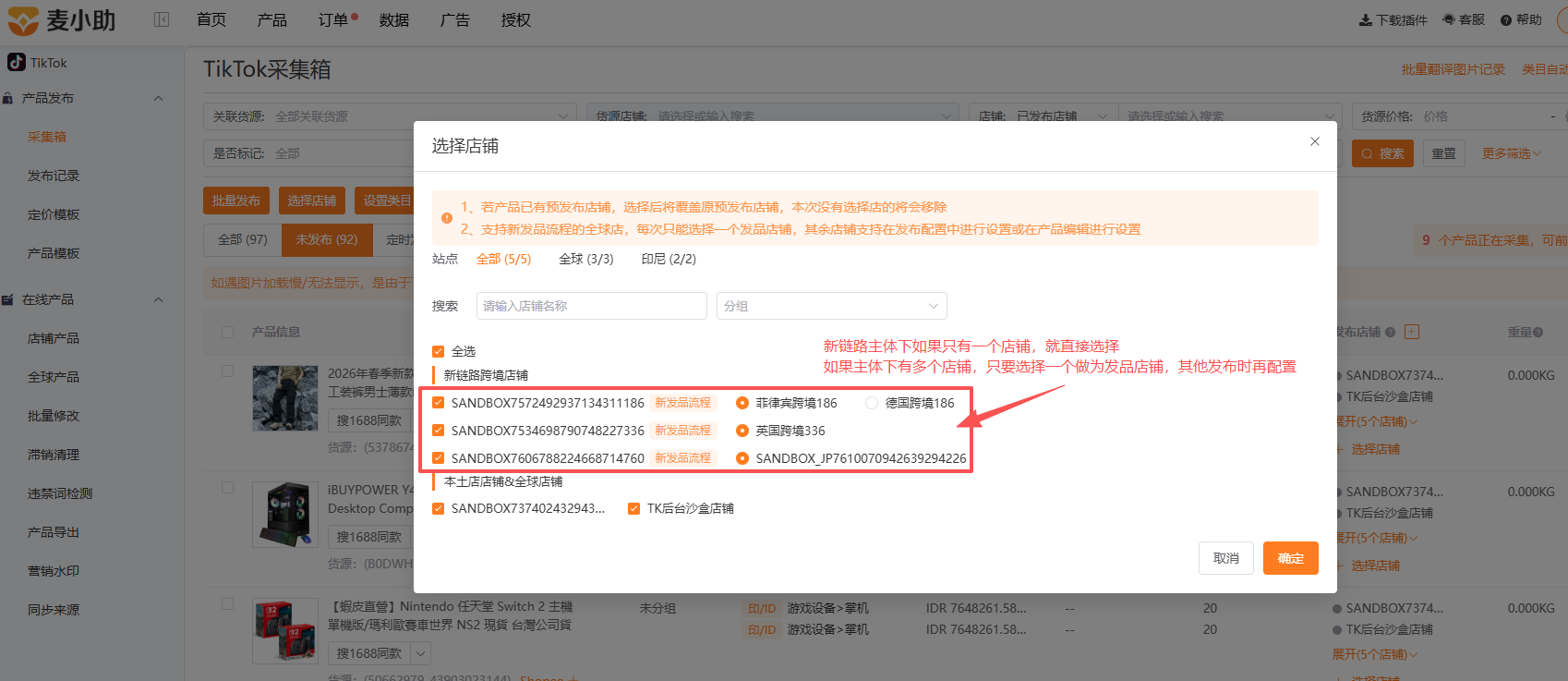Open the 广告 menu
The width and height of the screenshot is (1568, 681).
coord(455,19)
